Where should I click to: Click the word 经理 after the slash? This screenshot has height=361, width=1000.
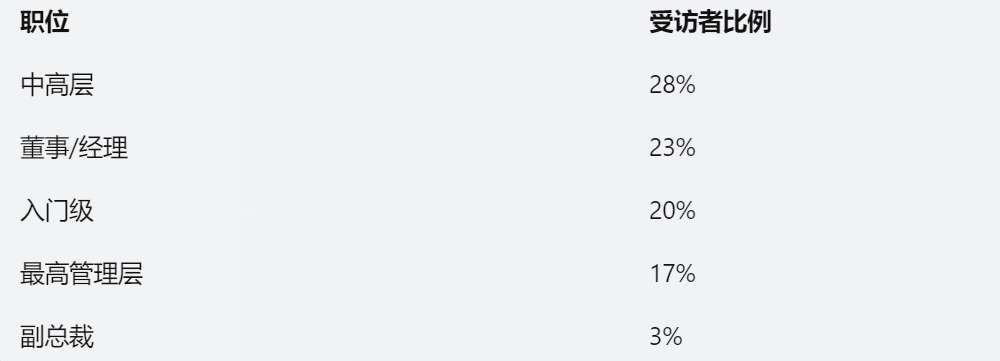[x=104, y=148]
